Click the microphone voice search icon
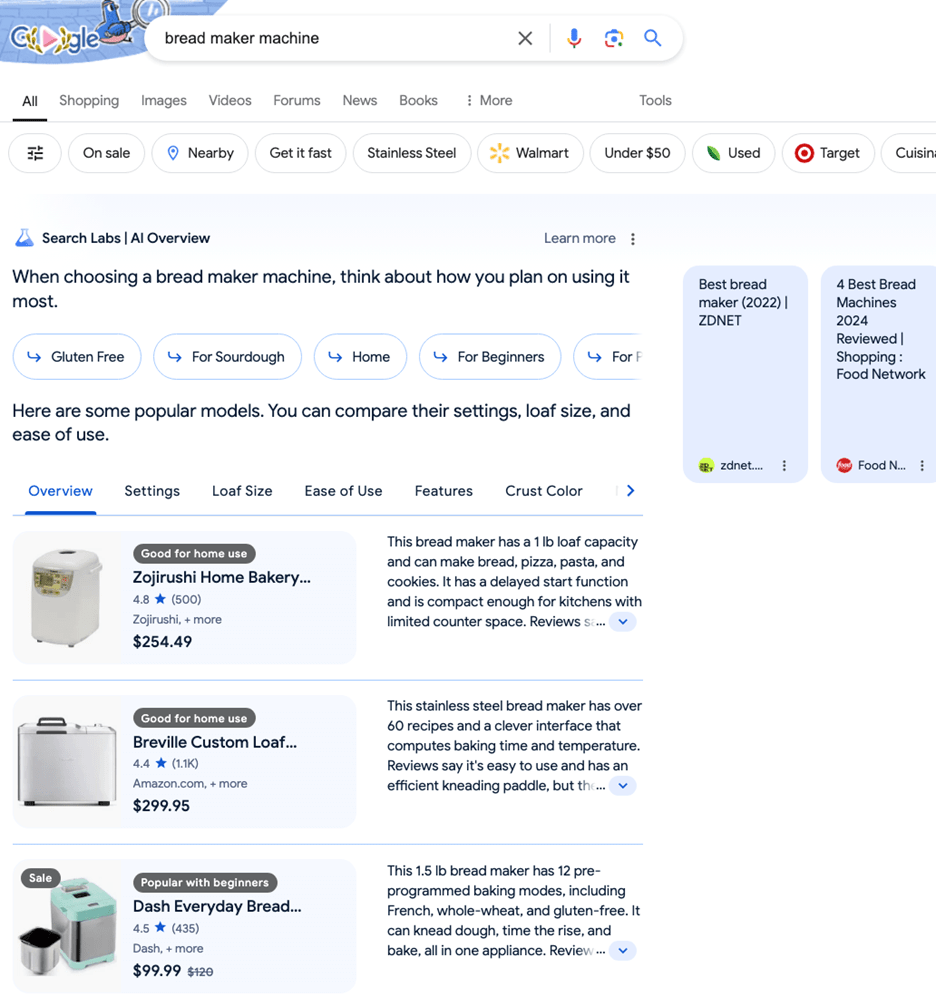936x996 pixels. 574,38
